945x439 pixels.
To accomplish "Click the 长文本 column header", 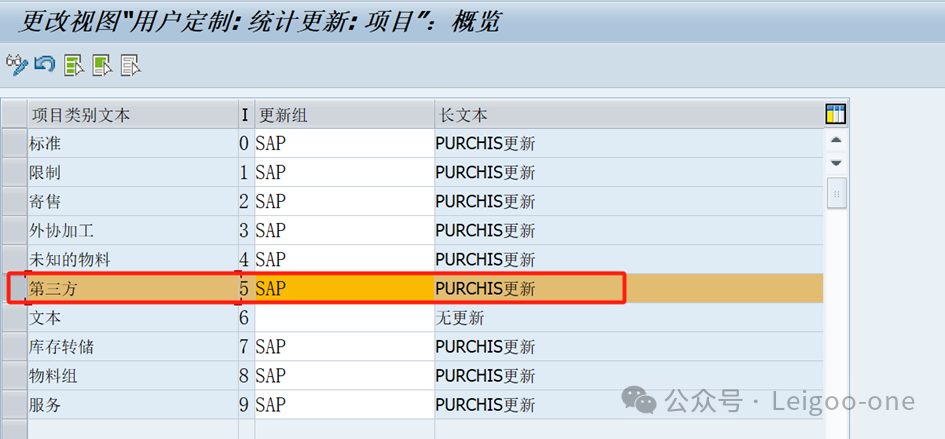I will [x=628, y=115].
